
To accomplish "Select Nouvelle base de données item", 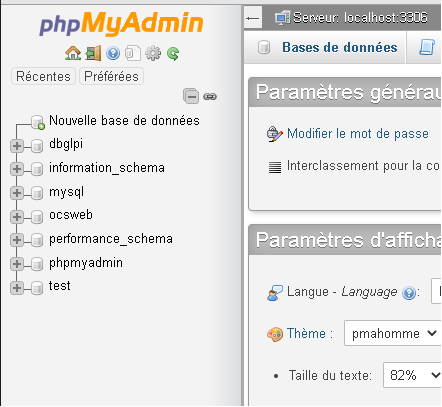I will pos(124,121).
